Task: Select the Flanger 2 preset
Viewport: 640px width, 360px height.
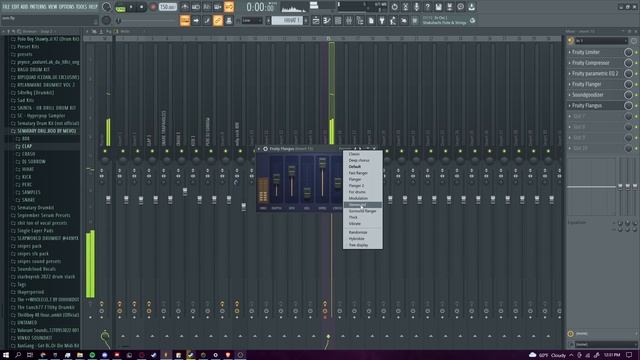Action: click(356, 186)
